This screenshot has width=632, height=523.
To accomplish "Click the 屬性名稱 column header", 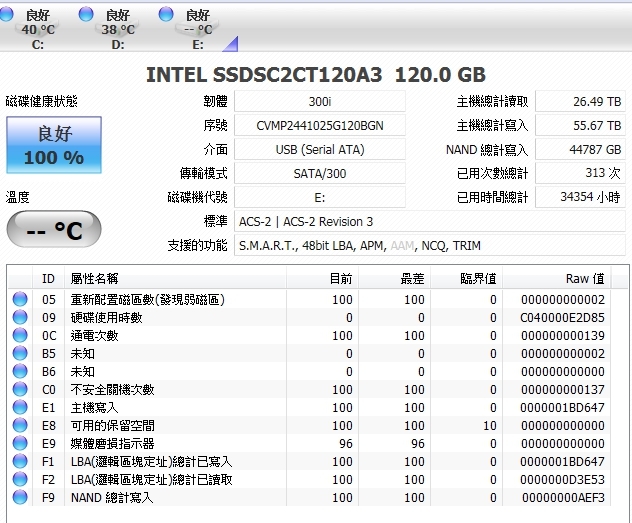I will [175, 278].
